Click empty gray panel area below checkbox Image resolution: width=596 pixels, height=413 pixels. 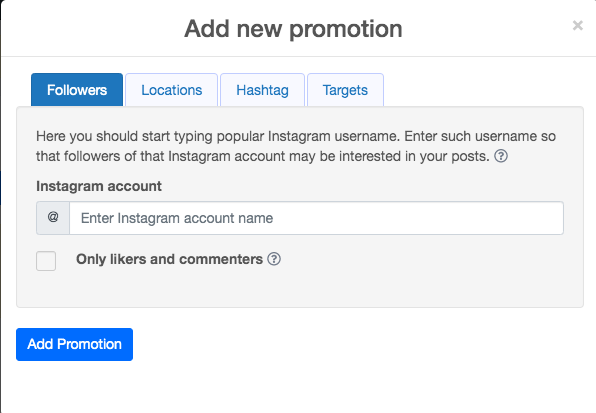point(300,290)
